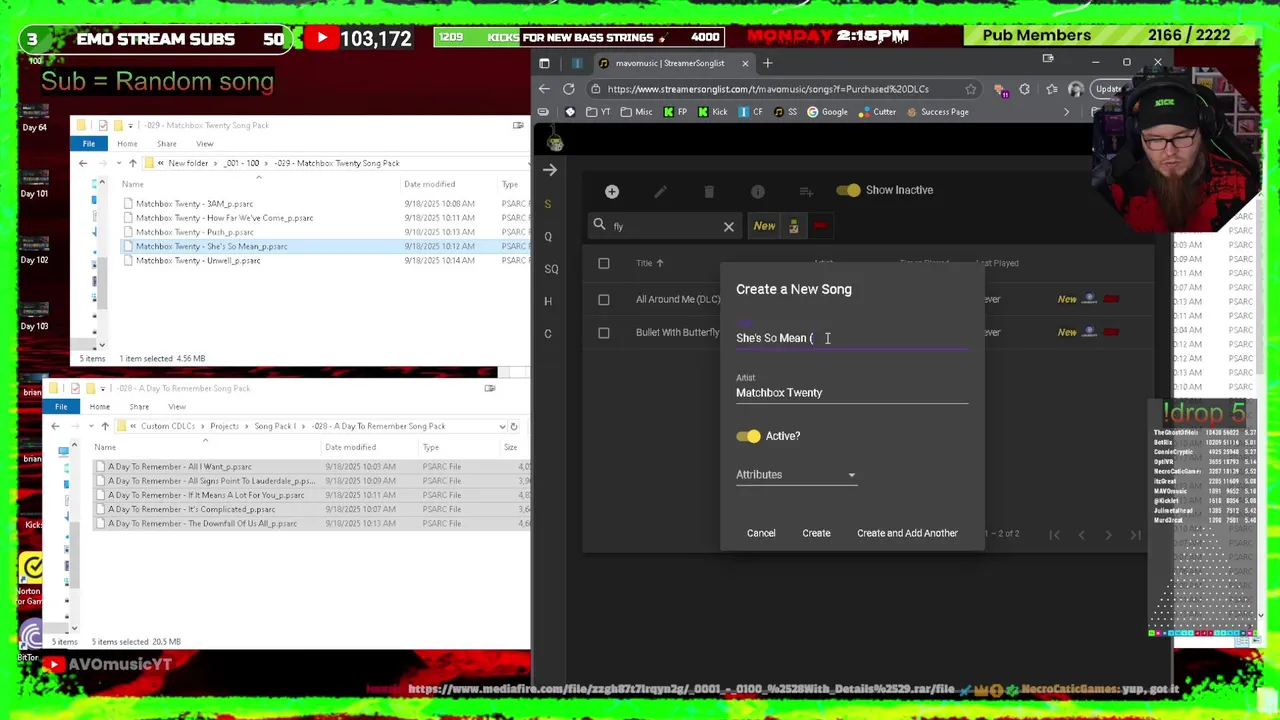The image size is (1280, 720).
Task: Open the Cutter bookmark
Action: 877,112
